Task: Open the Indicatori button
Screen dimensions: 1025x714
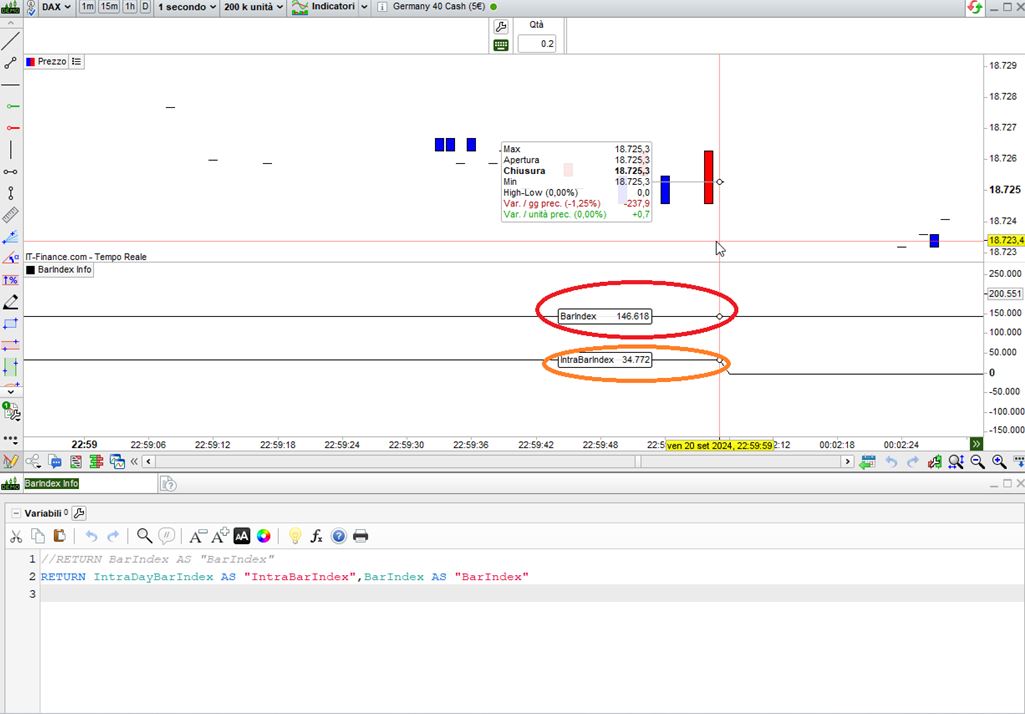Action: (x=324, y=7)
